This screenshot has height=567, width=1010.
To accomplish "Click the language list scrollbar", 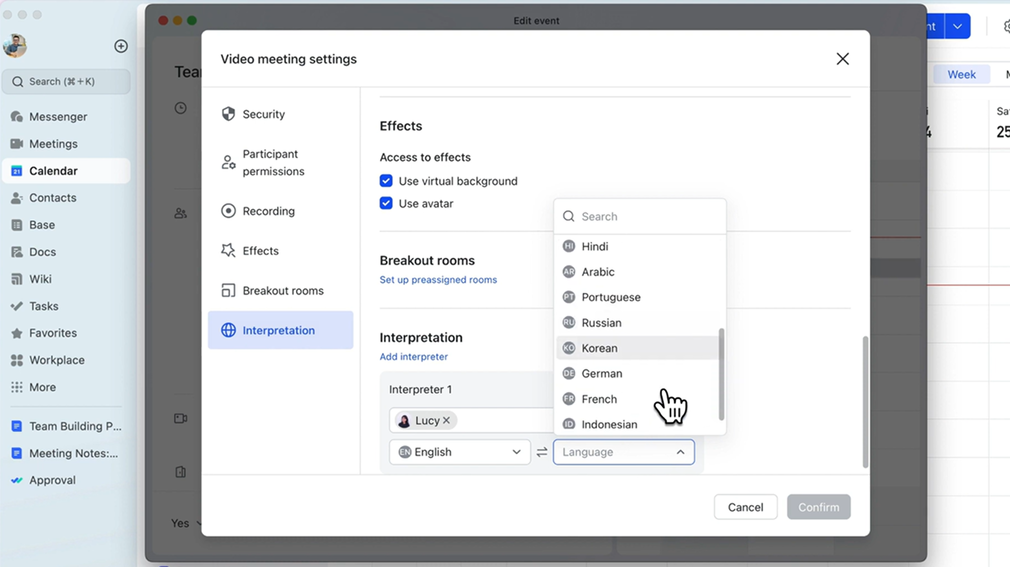I will pos(721,373).
